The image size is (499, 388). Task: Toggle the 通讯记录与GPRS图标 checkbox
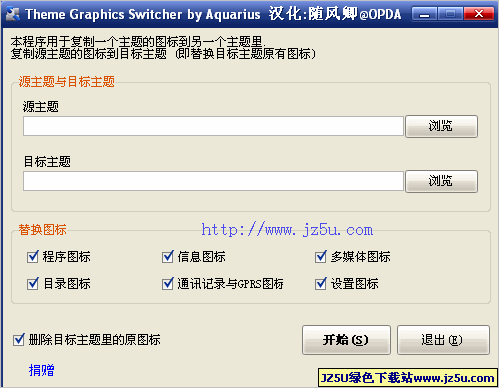pos(168,284)
